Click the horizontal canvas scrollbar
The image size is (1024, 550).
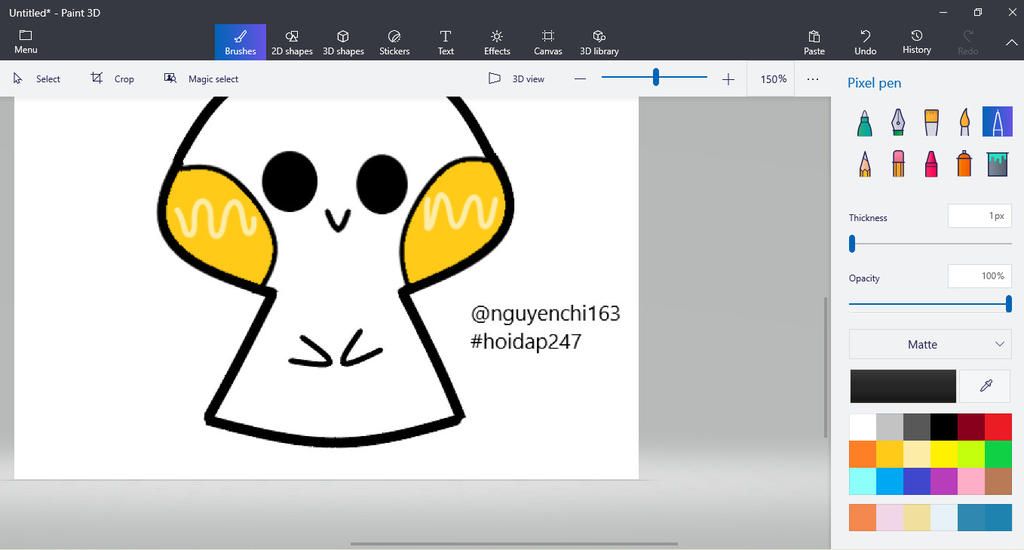point(514,543)
